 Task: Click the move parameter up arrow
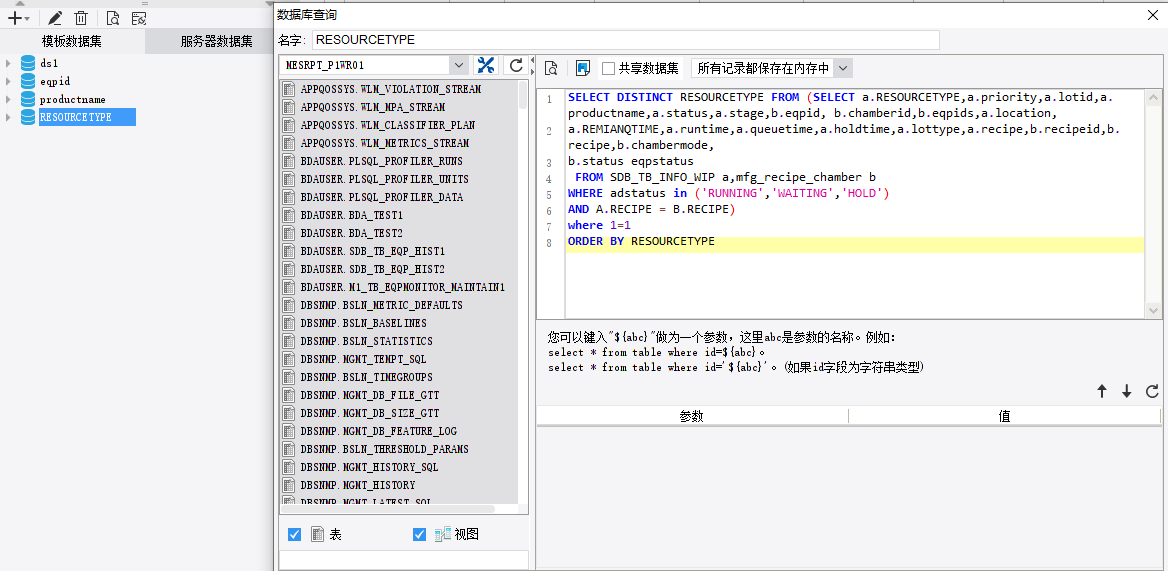coord(1102,391)
